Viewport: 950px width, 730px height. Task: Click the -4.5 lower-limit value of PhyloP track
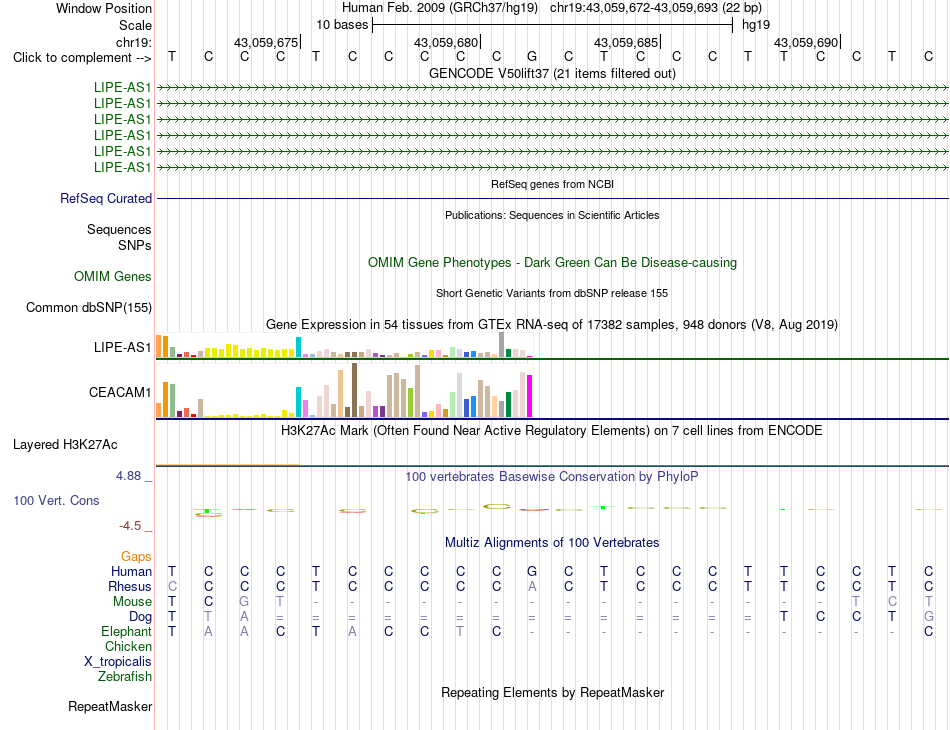tap(130, 526)
